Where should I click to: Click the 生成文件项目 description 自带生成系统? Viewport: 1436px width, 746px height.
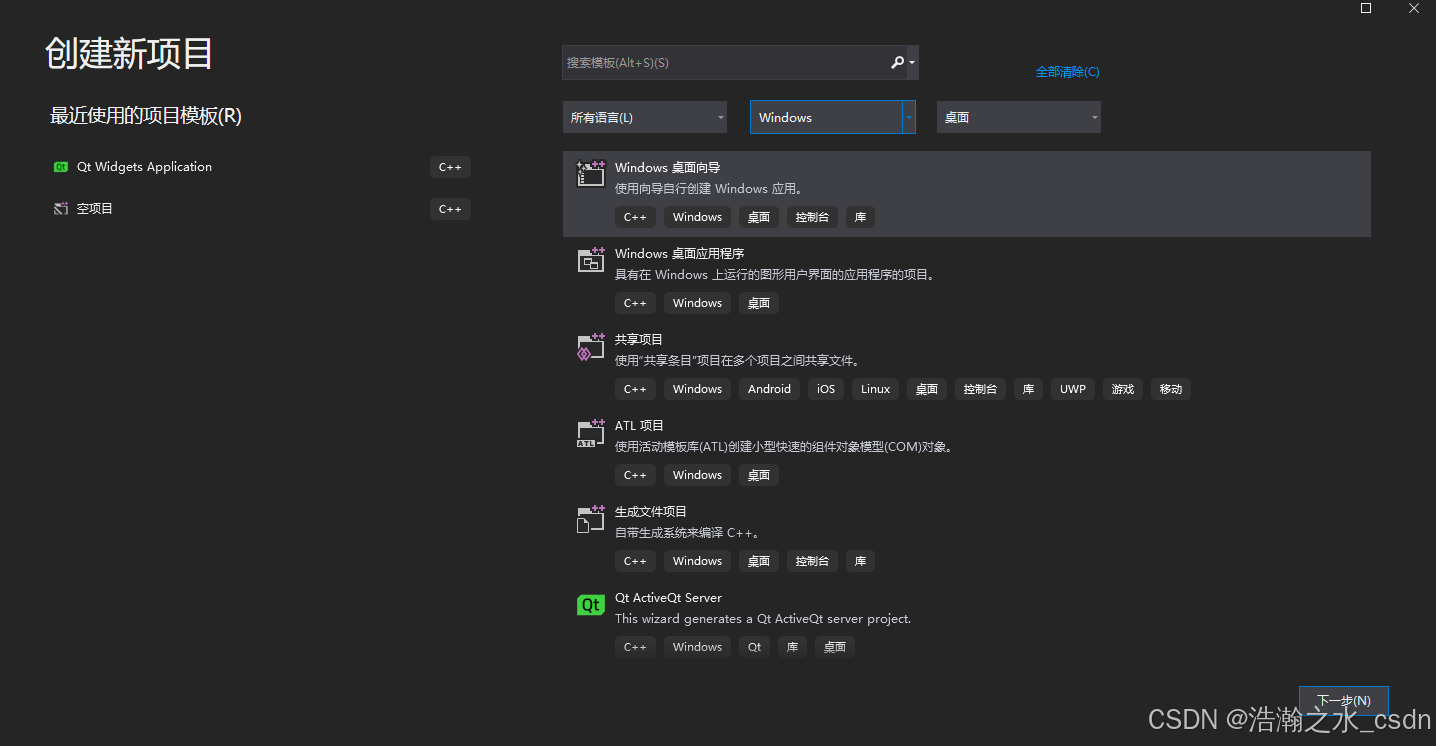coord(688,533)
